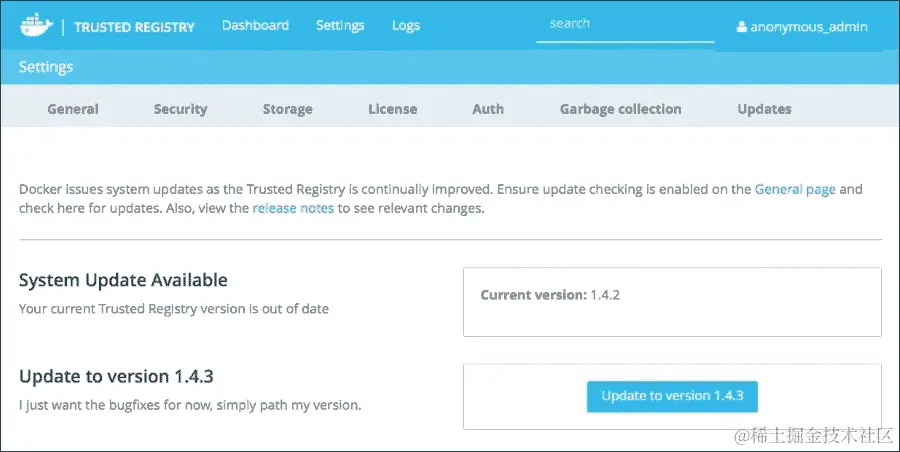Switch to the General tab

click(73, 109)
